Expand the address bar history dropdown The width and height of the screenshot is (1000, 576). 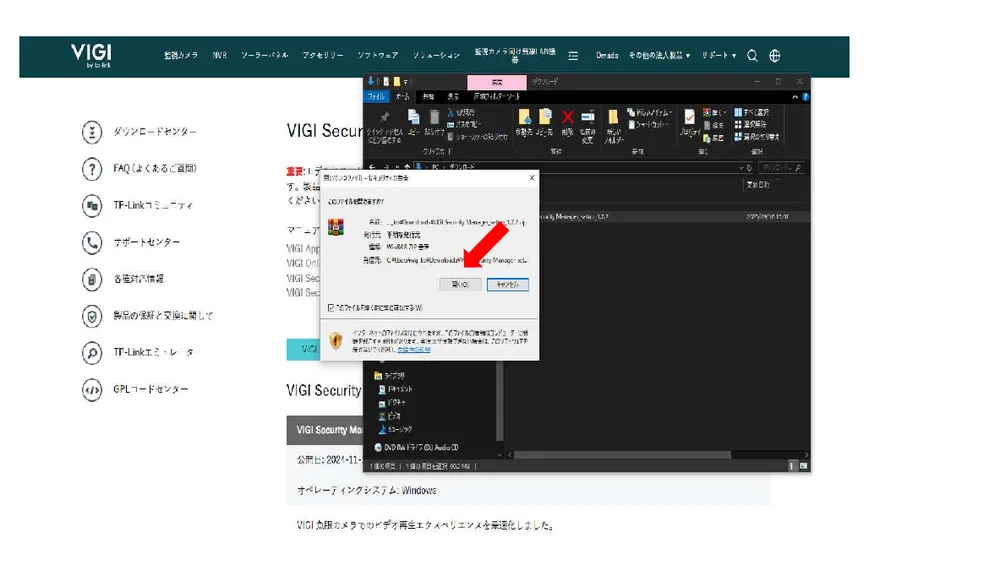(x=740, y=168)
